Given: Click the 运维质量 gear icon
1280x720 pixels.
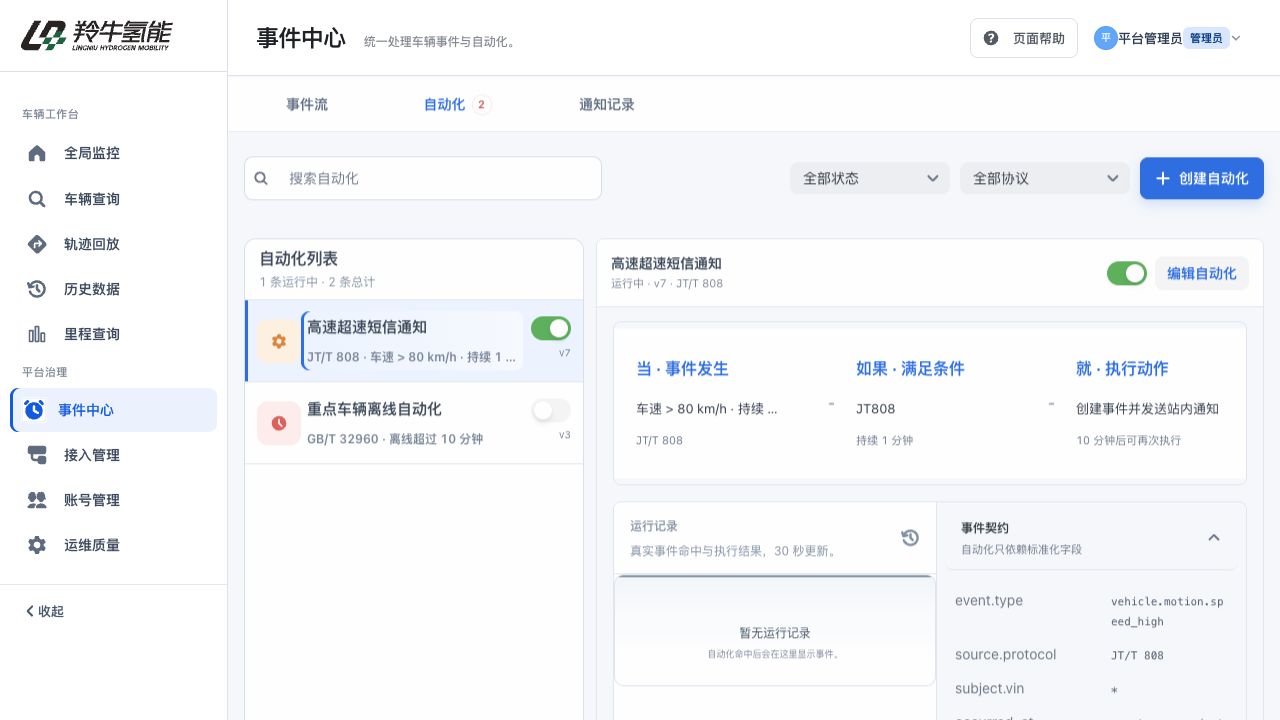Looking at the screenshot, I should [37, 545].
